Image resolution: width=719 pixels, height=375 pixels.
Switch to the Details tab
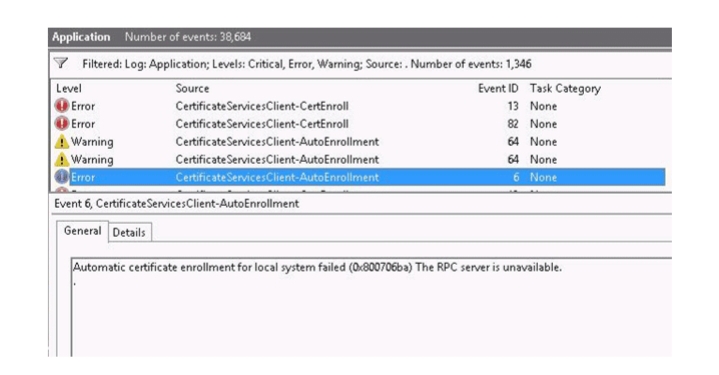129,232
